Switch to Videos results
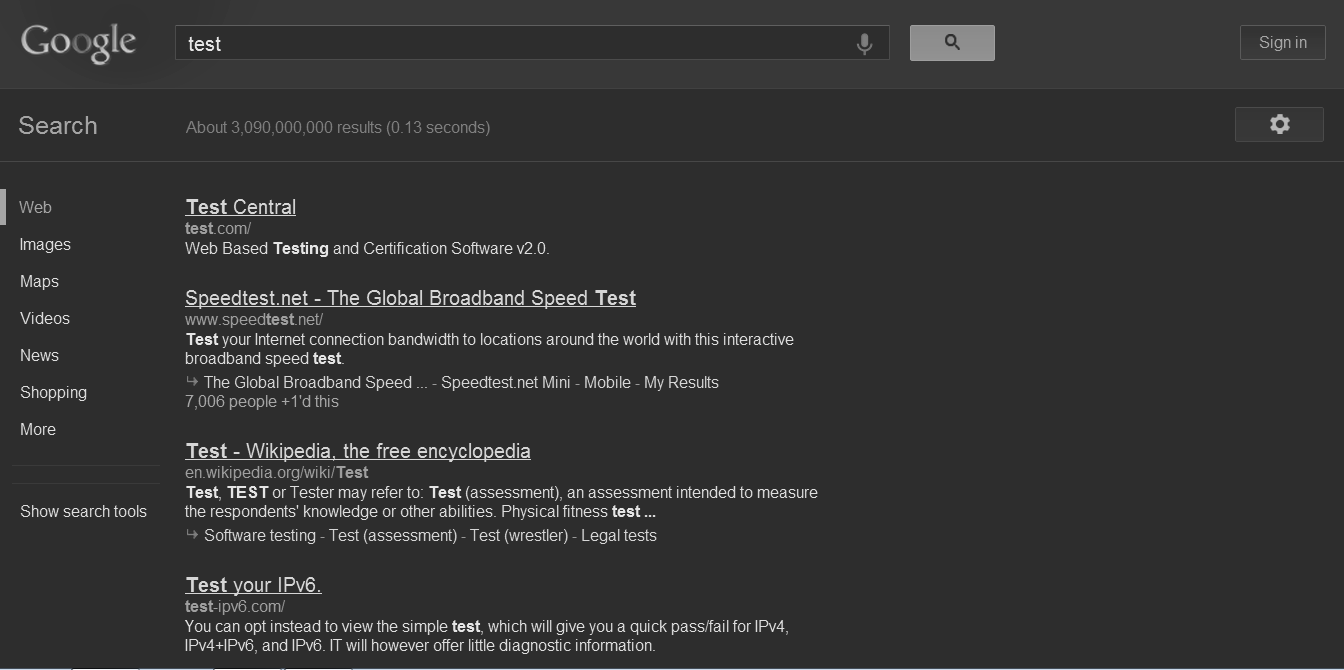This screenshot has height=670, width=1344. tap(45, 318)
